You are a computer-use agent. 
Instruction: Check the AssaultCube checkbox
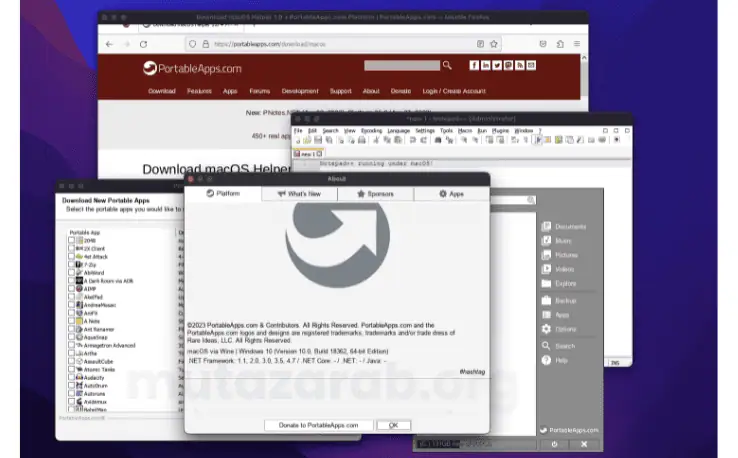click(72, 362)
